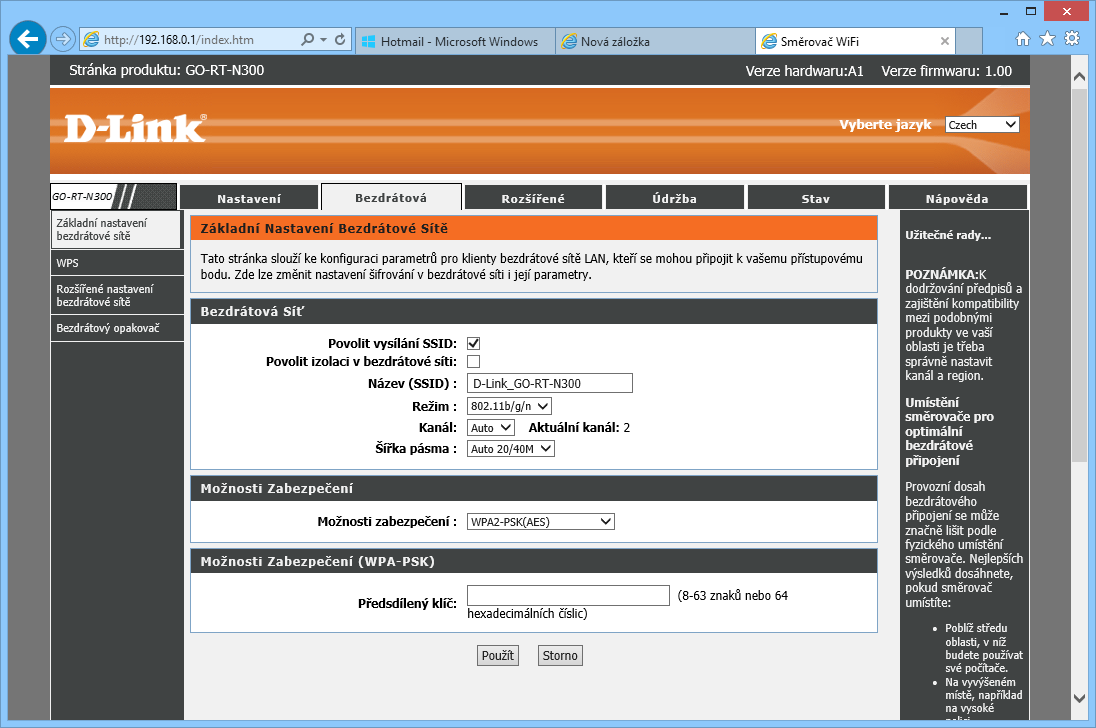Image resolution: width=1096 pixels, height=728 pixels.
Task: Disable the Povolit vysílání SSID checkbox
Action: 474,343
